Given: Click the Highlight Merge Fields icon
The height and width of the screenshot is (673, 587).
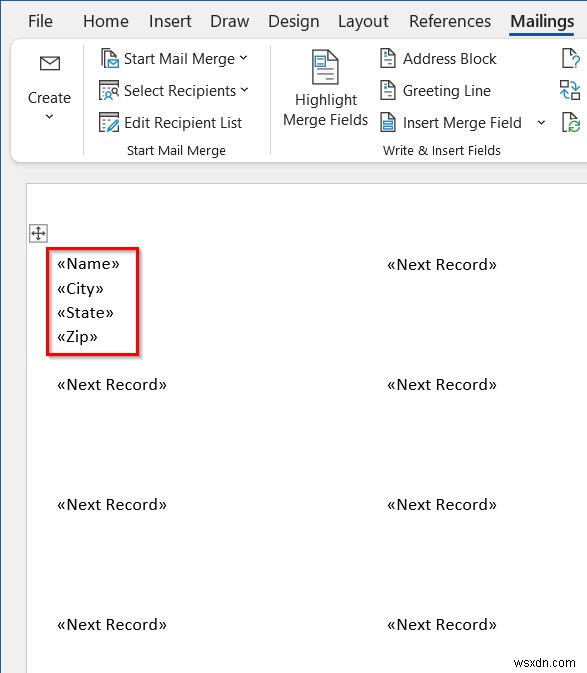Looking at the screenshot, I should click(325, 67).
